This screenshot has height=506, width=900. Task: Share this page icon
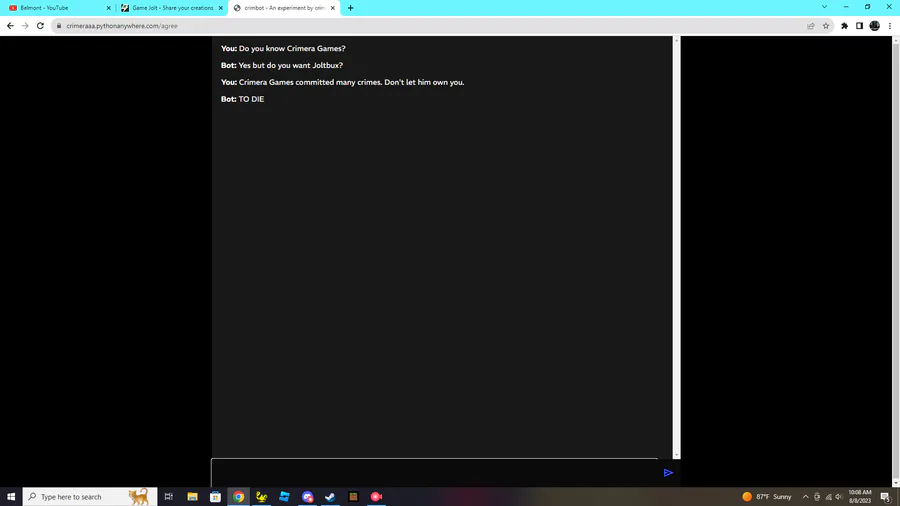(x=810, y=26)
